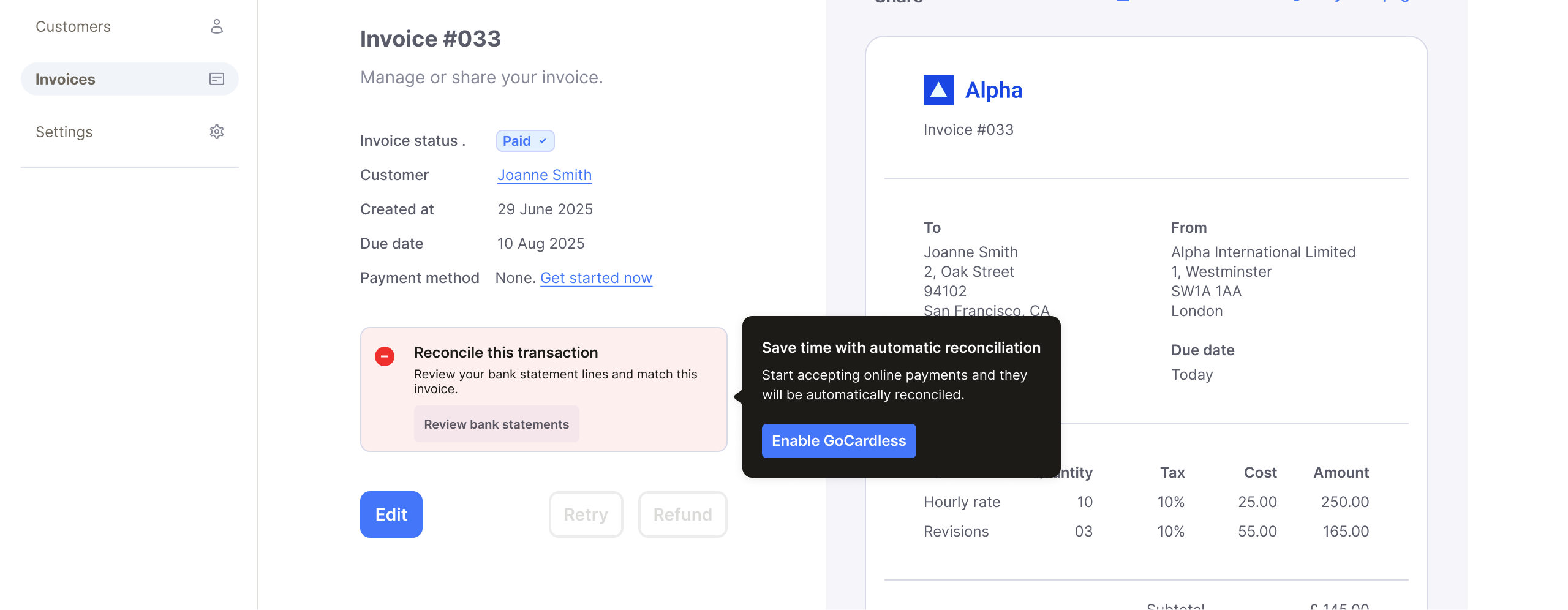This screenshot has height=610, width=1568.
Task: Click the Hourly rate line item
Action: tap(962, 502)
